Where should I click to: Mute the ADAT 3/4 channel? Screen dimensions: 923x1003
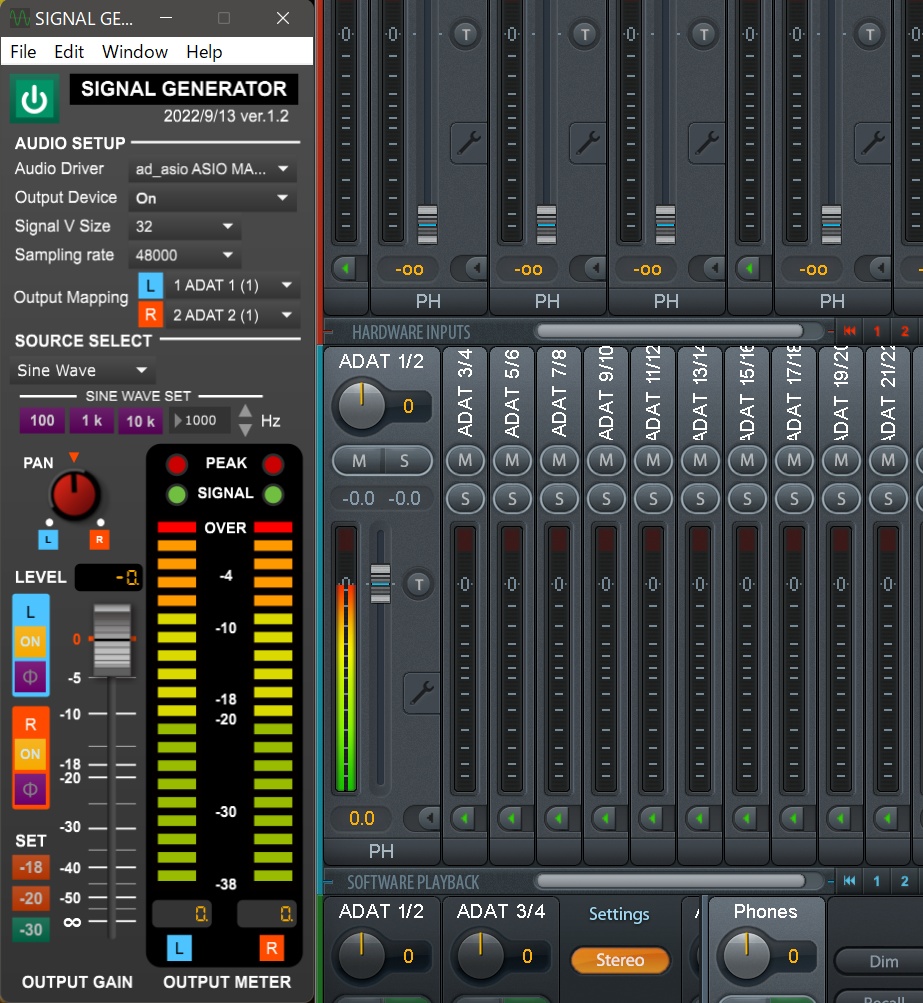[x=465, y=460]
